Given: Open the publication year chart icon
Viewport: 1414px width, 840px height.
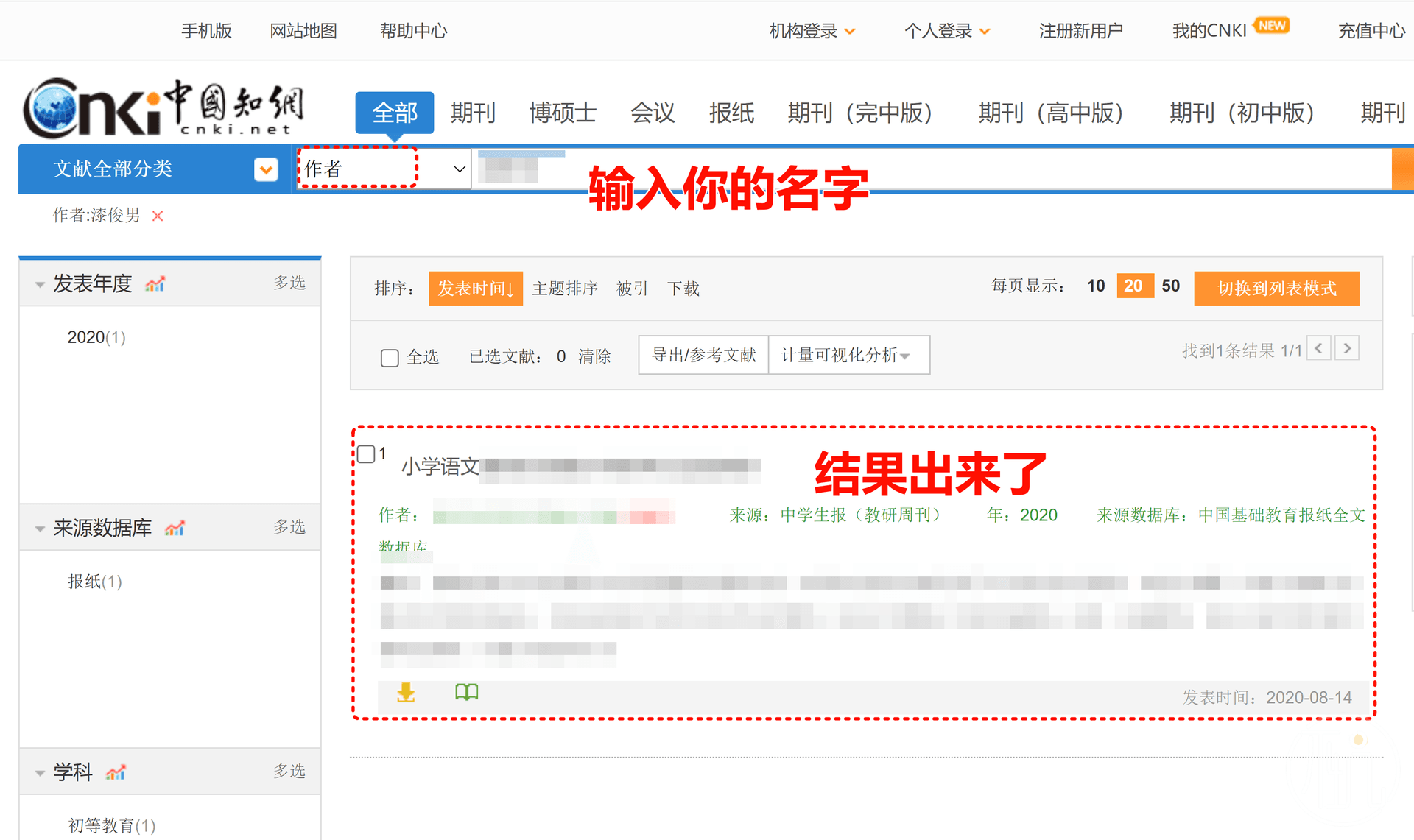Looking at the screenshot, I should click(x=155, y=284).
